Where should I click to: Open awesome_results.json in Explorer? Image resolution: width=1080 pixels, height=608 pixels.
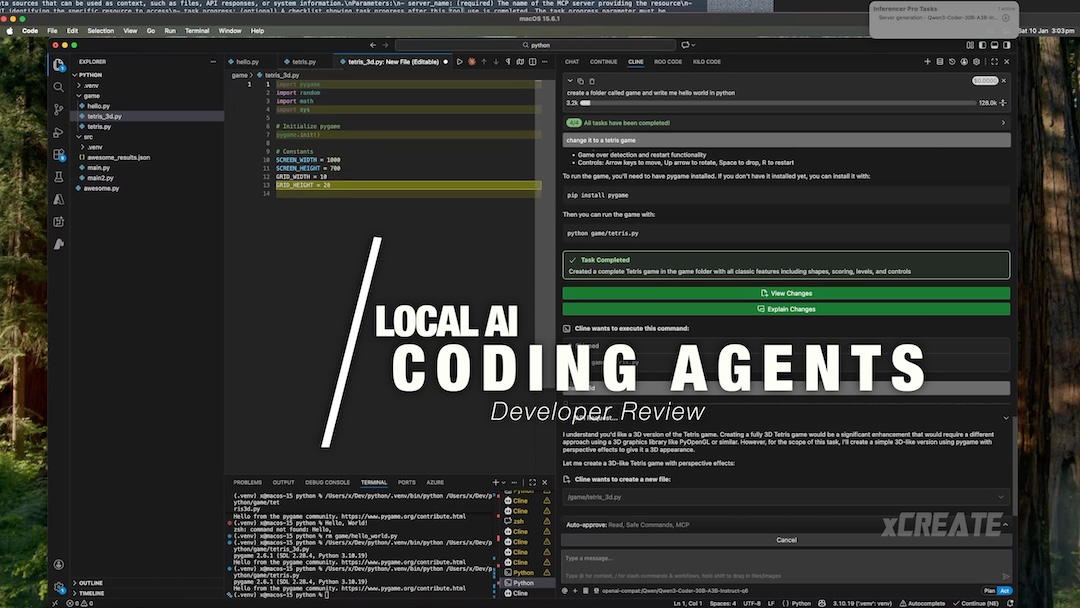click(118, 158)
